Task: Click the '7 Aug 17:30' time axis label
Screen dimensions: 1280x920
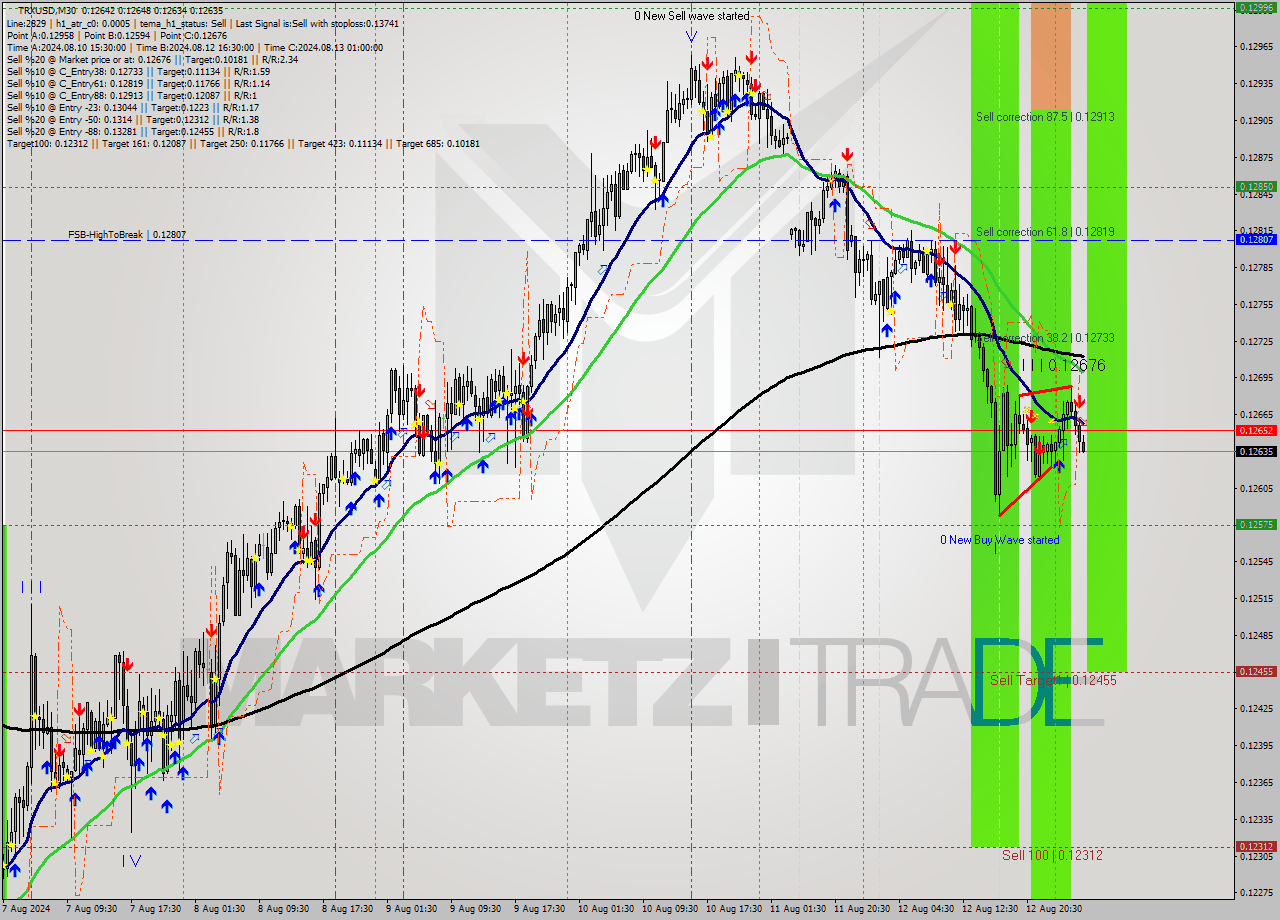Action: pos(155,909)
